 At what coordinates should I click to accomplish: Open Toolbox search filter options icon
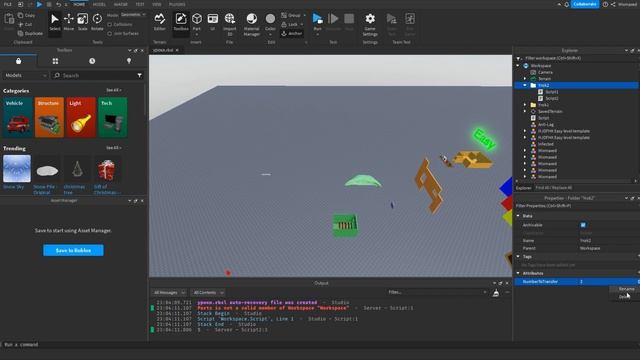coord(140,76)
